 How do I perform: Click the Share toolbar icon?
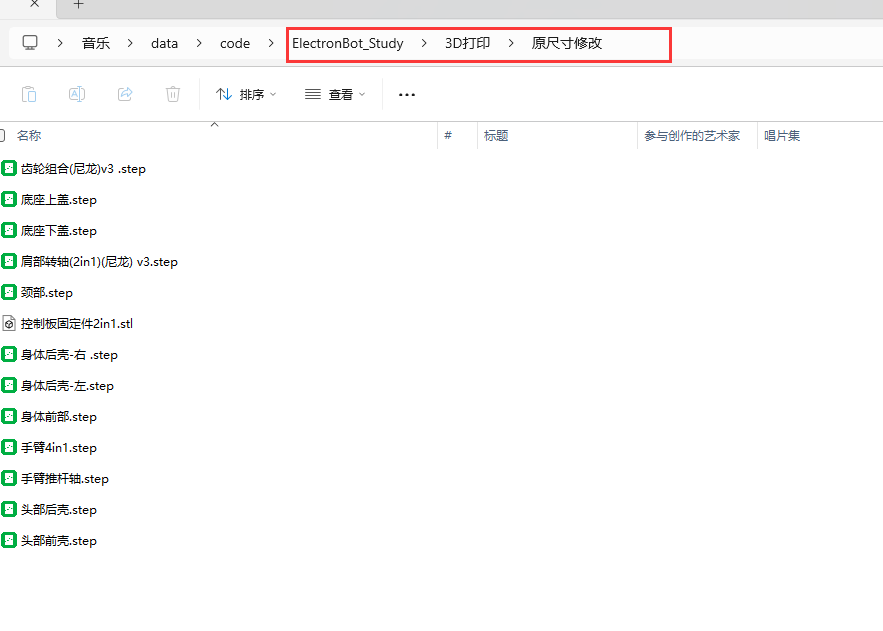(x=125, y=94)
